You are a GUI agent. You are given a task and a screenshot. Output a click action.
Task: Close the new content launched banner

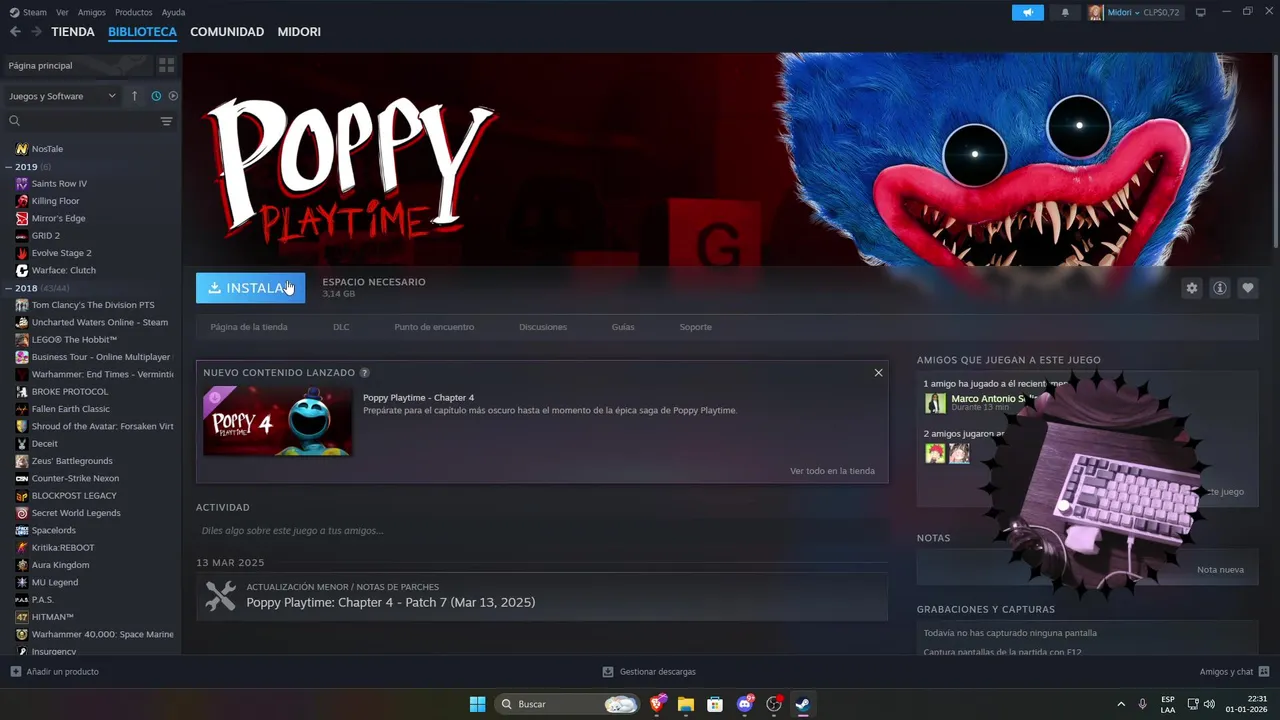coord(878,372)
